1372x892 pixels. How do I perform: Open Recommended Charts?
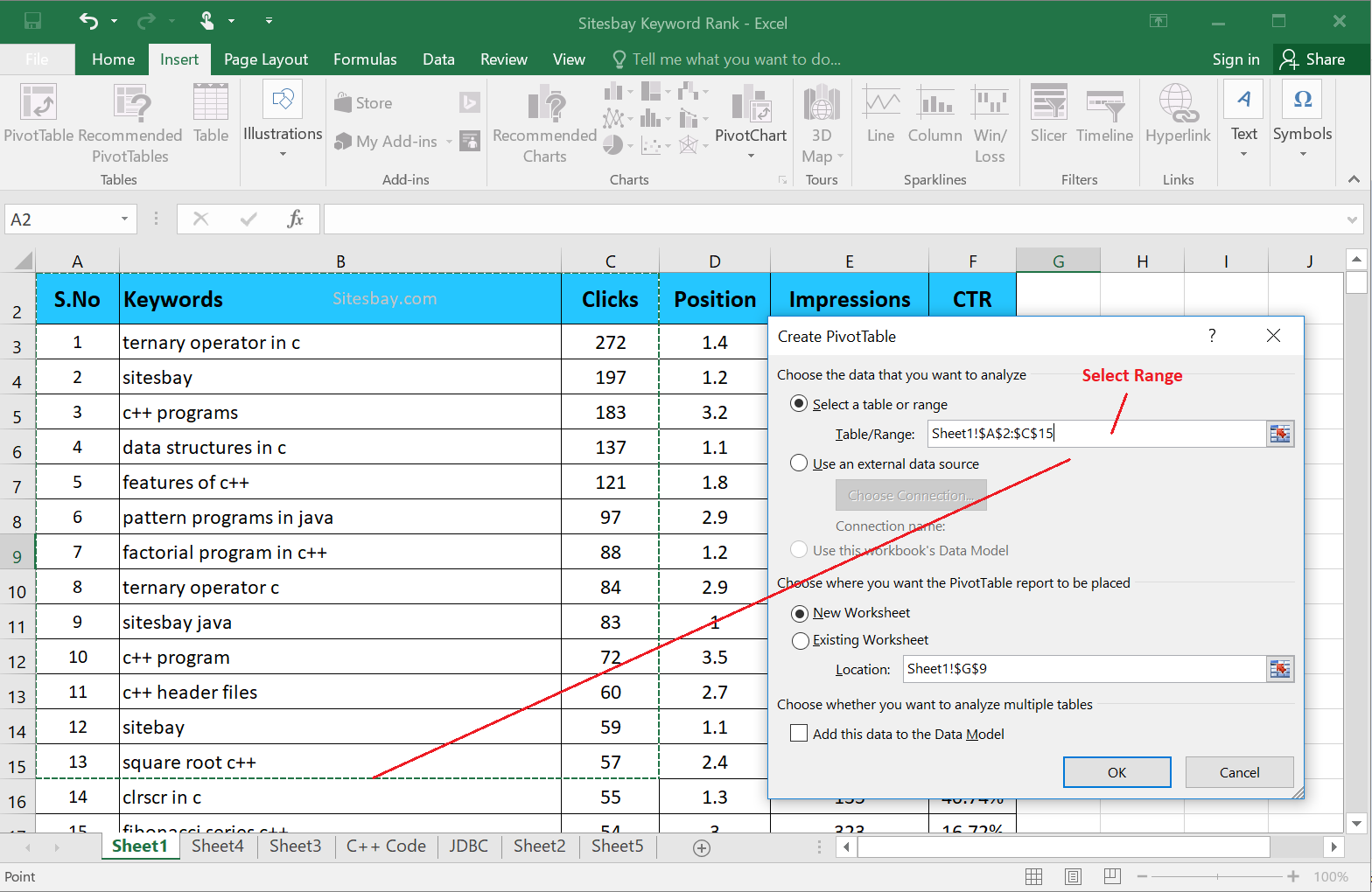click(544, 123)
